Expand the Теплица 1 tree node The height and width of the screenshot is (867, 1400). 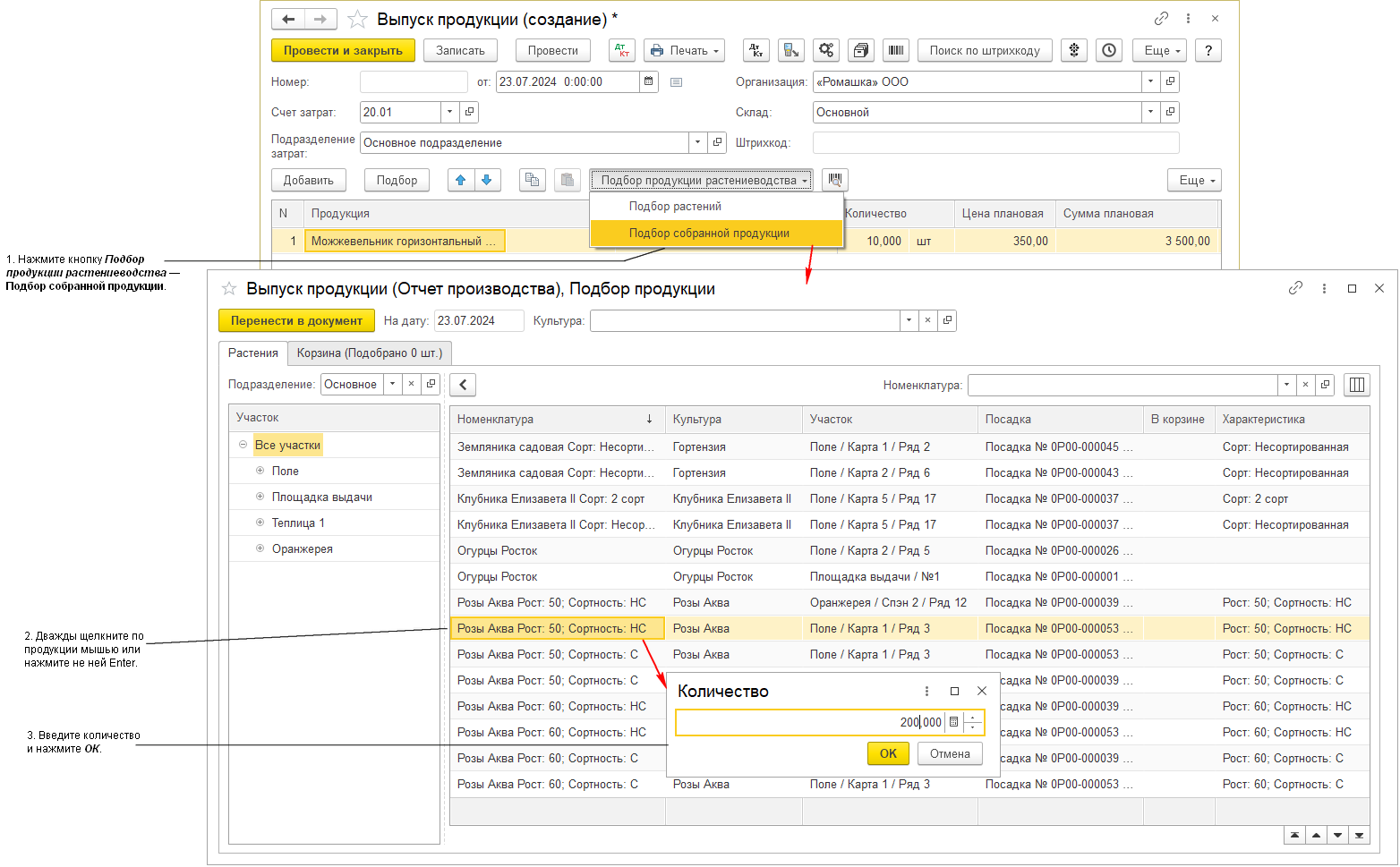point(260,523)
